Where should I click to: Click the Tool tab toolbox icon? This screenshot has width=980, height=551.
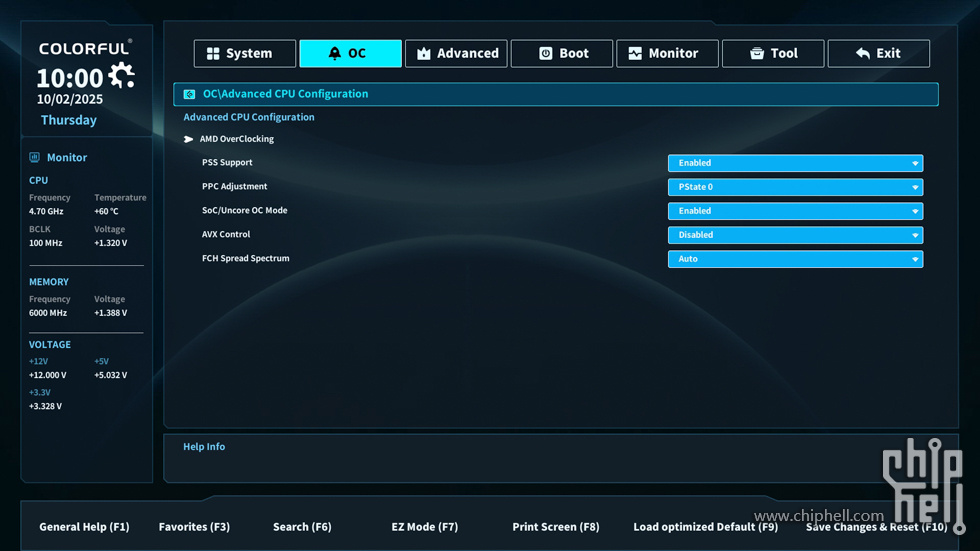[757, 53]
